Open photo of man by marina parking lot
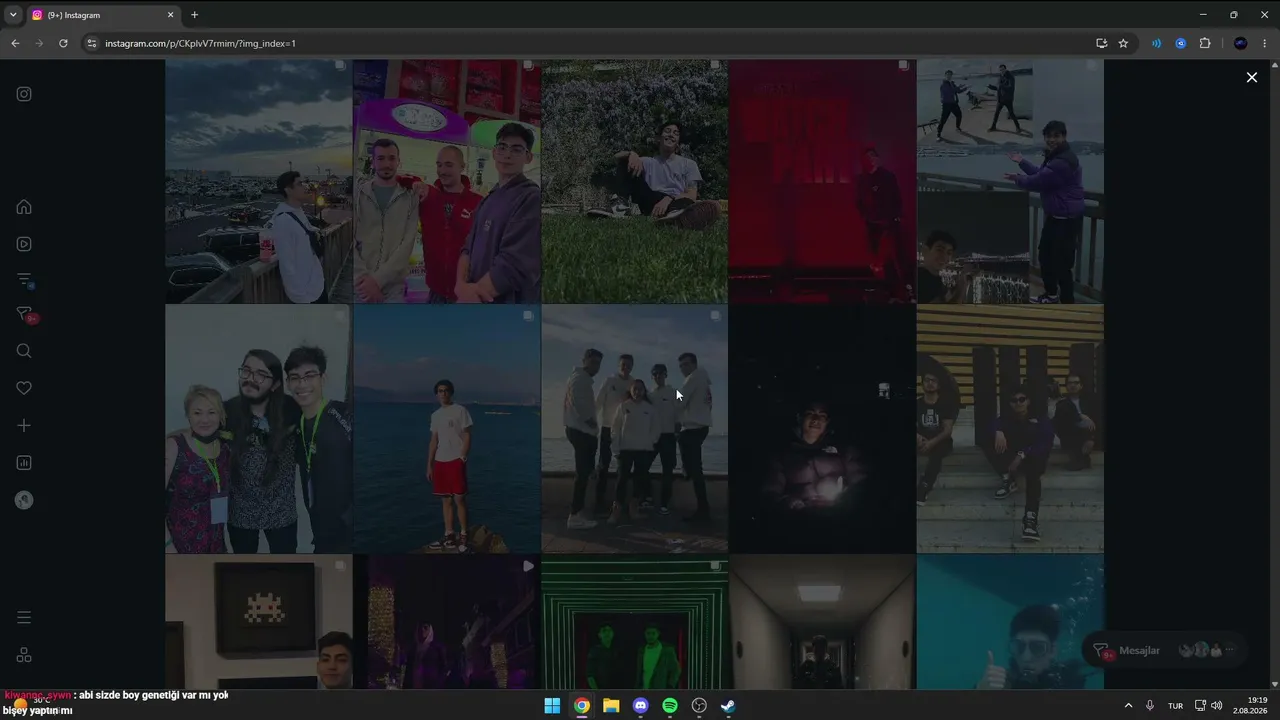The height and width of the screenshot is (720, 1280). click(258, 181)
